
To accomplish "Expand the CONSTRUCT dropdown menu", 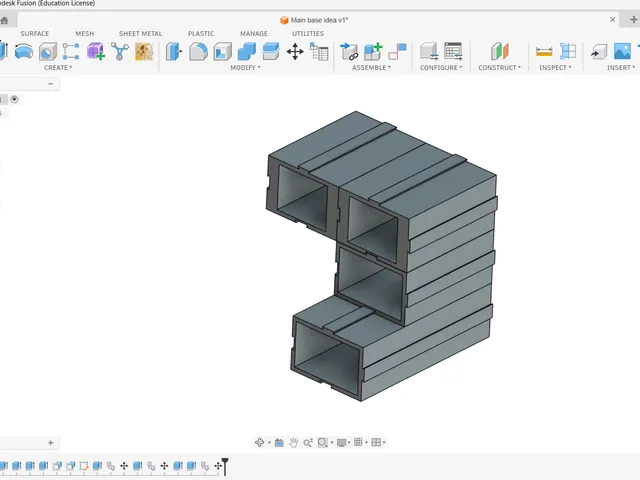I will 500,67.
